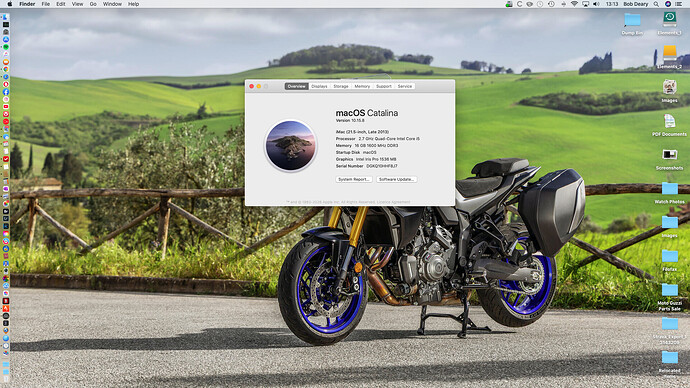Open the AirPlay display menu
Viewport: 690px width, 388px height.
(x=585, y=4)
